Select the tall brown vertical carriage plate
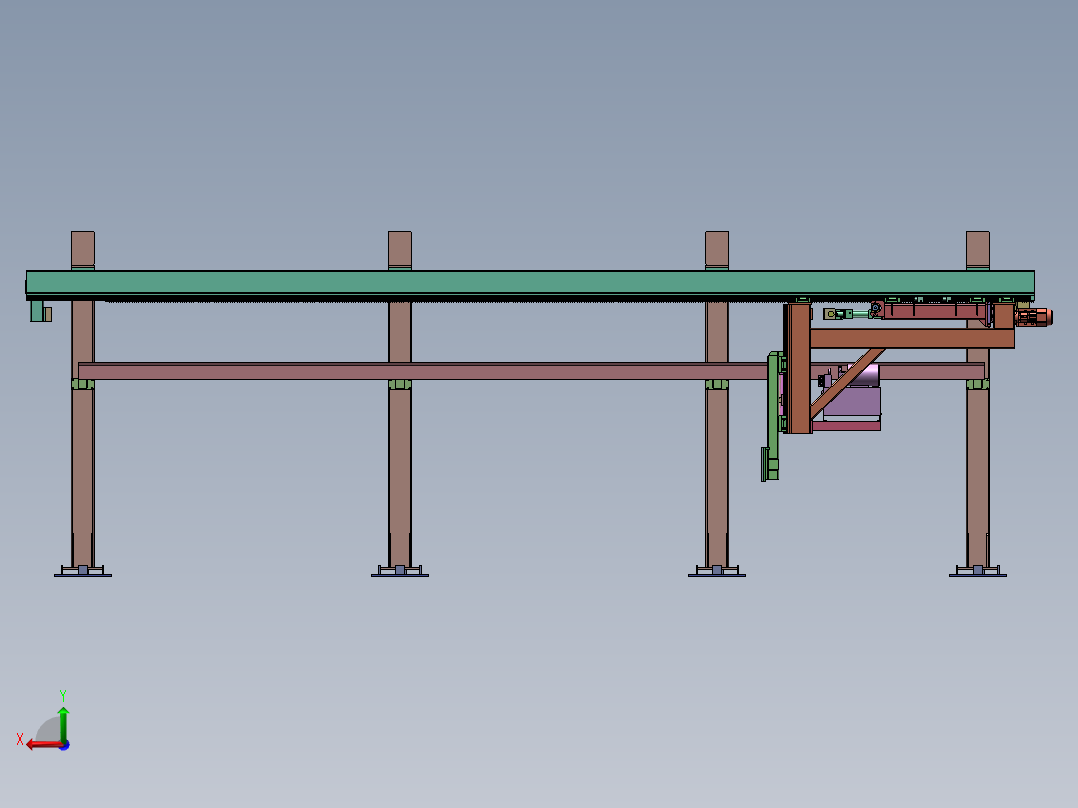The image size is (1078, 808). click(x=798, y=369)
